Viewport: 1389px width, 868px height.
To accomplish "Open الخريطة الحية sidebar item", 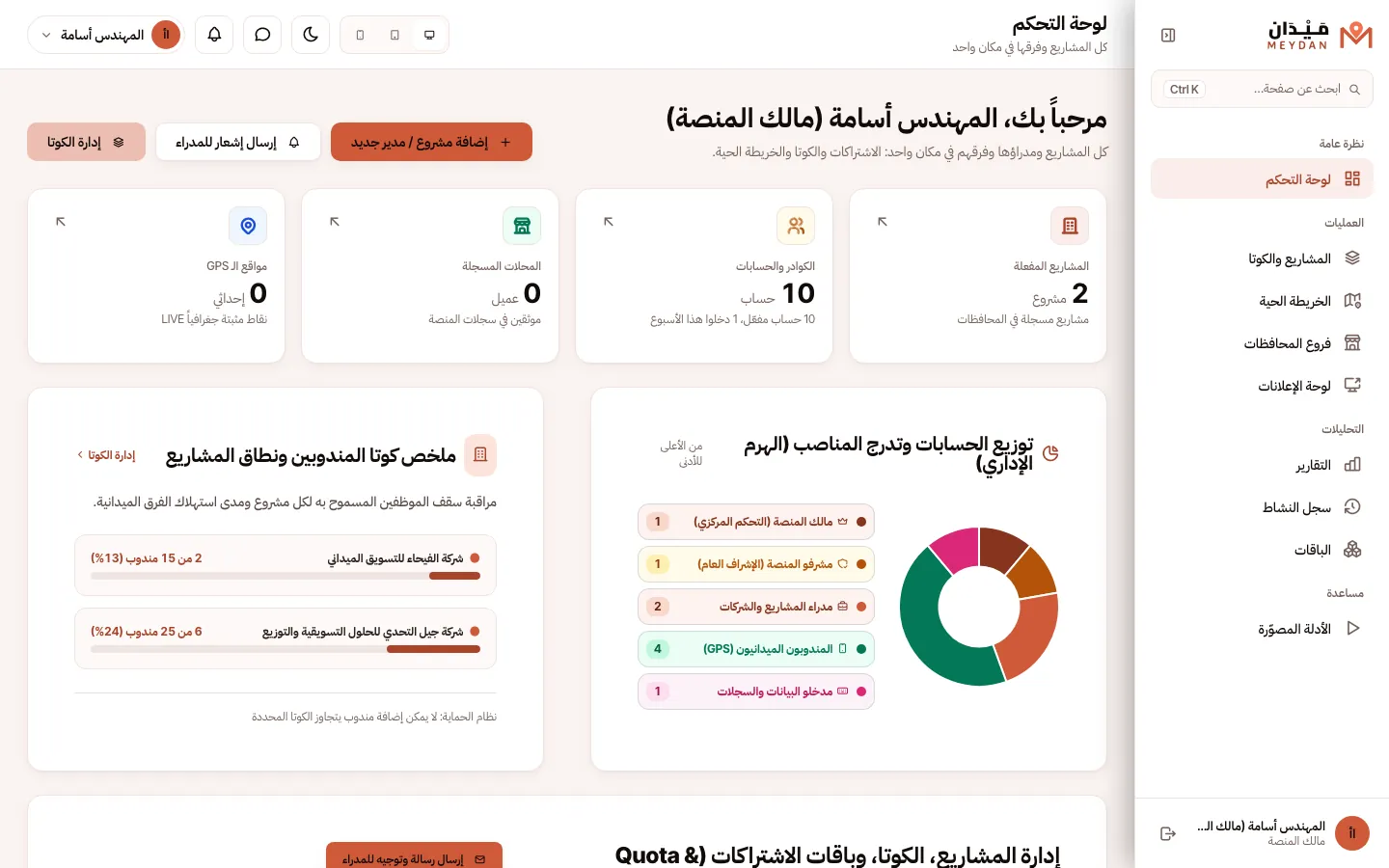I will point(1262,301).
